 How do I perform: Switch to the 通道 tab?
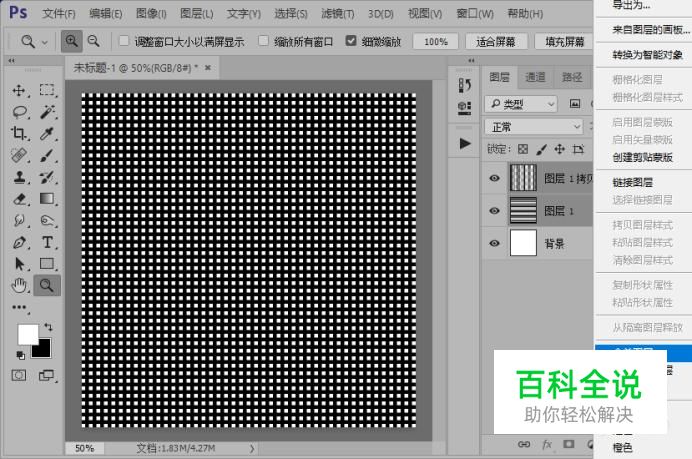(535, 77)
